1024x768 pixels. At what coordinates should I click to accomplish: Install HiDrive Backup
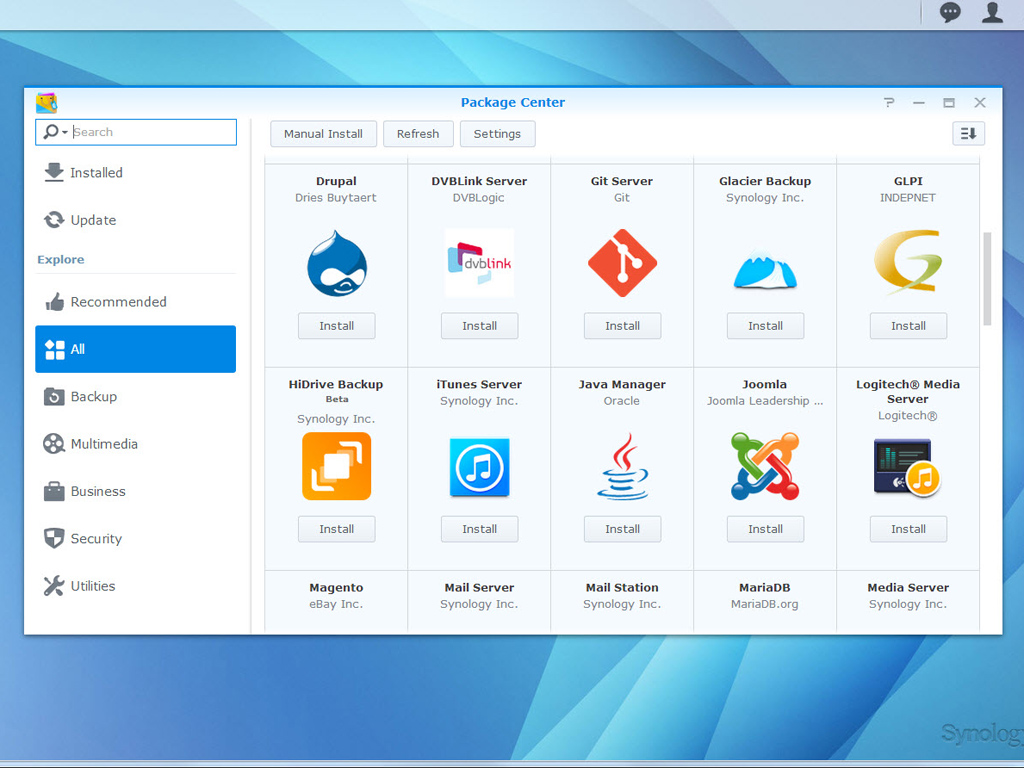click(337, 529)
